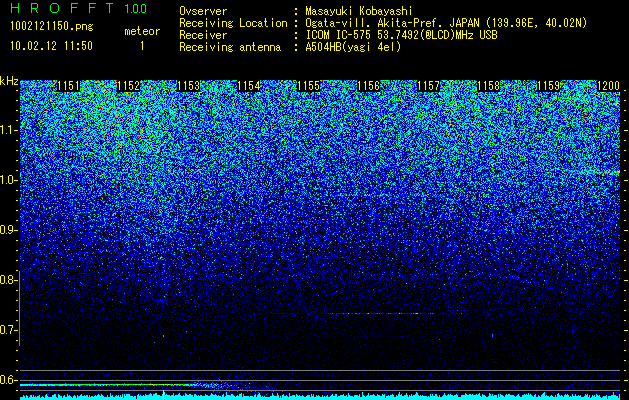The image size is (629, 400).
Task: Click the date stamp 10.02.12 11:50
Action: (x=51, y=45)
